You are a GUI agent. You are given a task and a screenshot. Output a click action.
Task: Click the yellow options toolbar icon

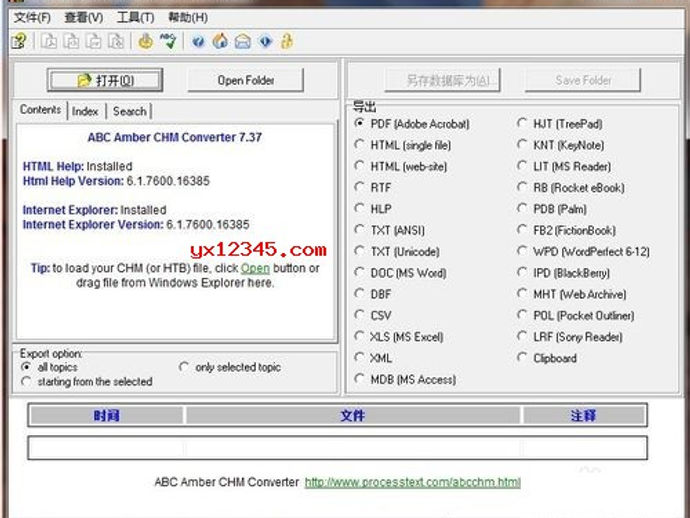(146, 41)
